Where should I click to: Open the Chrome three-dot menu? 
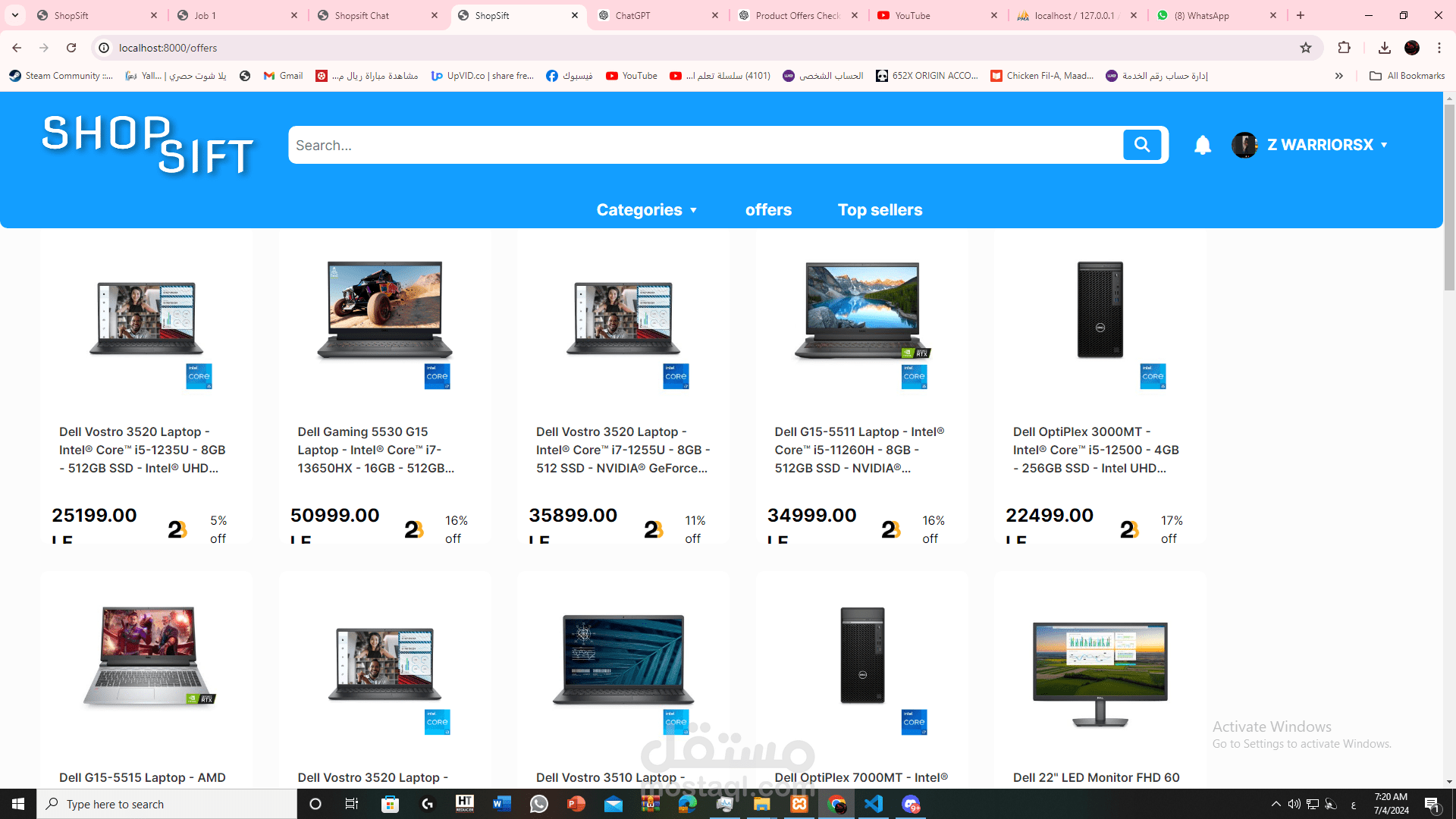coord(1439,48)
